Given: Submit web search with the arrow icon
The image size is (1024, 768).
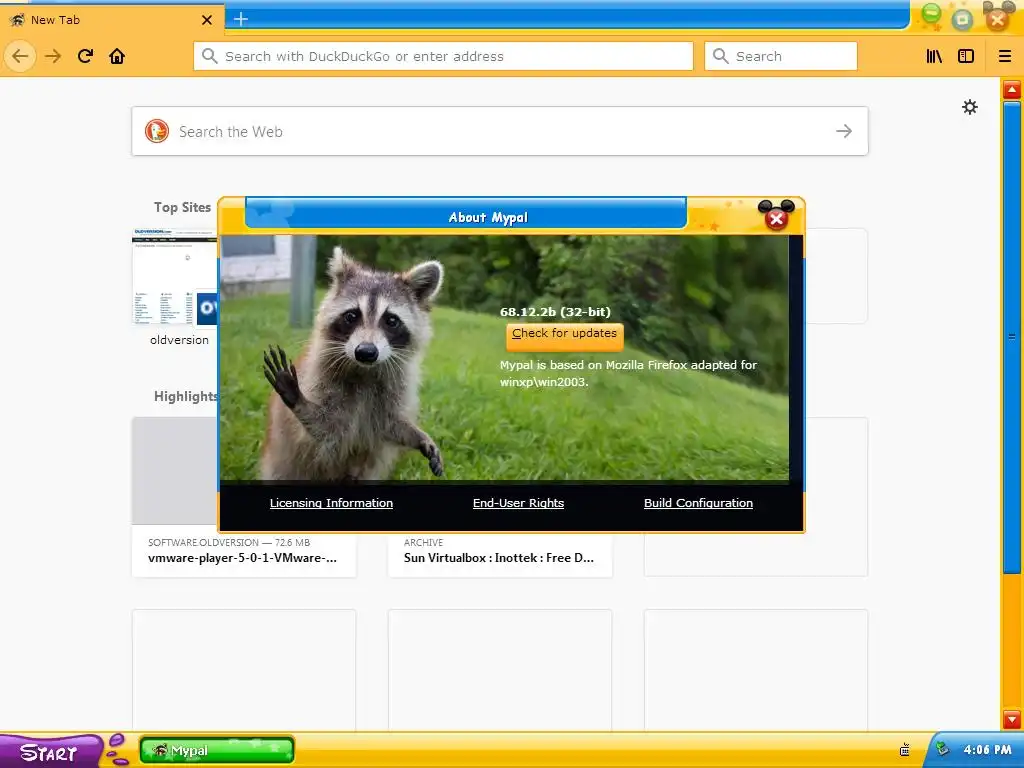Looking at the screenshot, I should pos(844,131).
